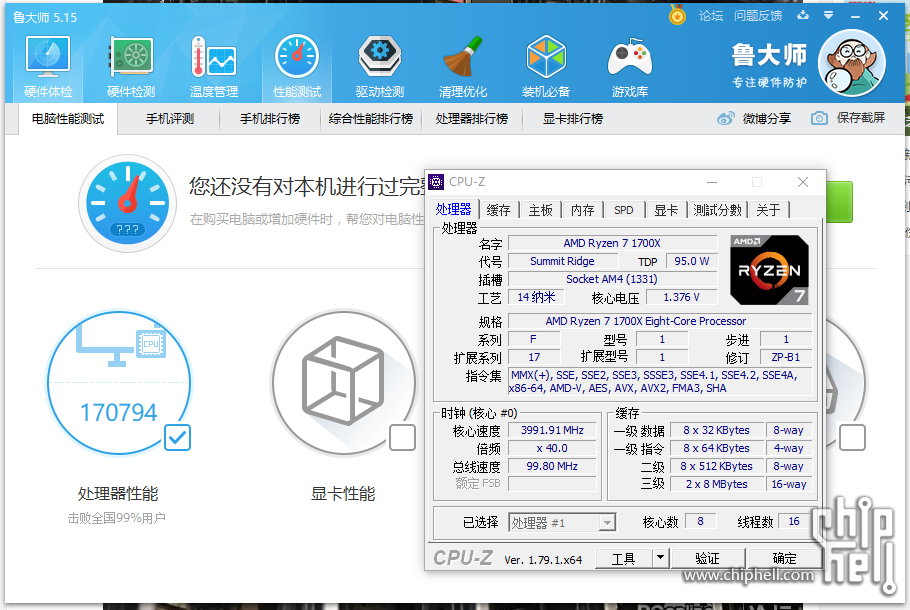Click the 规格 Eight-Core Processor field
This screenshot has height=610, width=910.
click(x=660, y=321)
